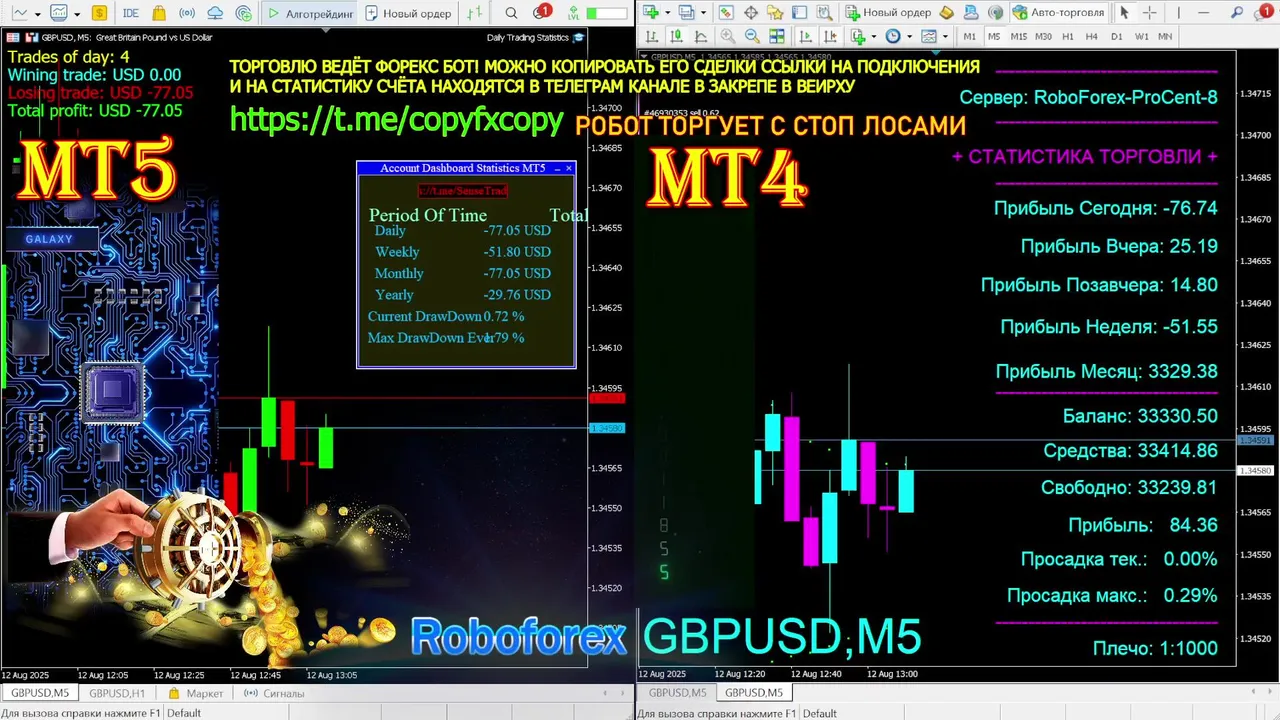This screenshot has height=720, width=1280.
Task: Select the MT4 cursor arrow tool
Action: click(1124, 13)
